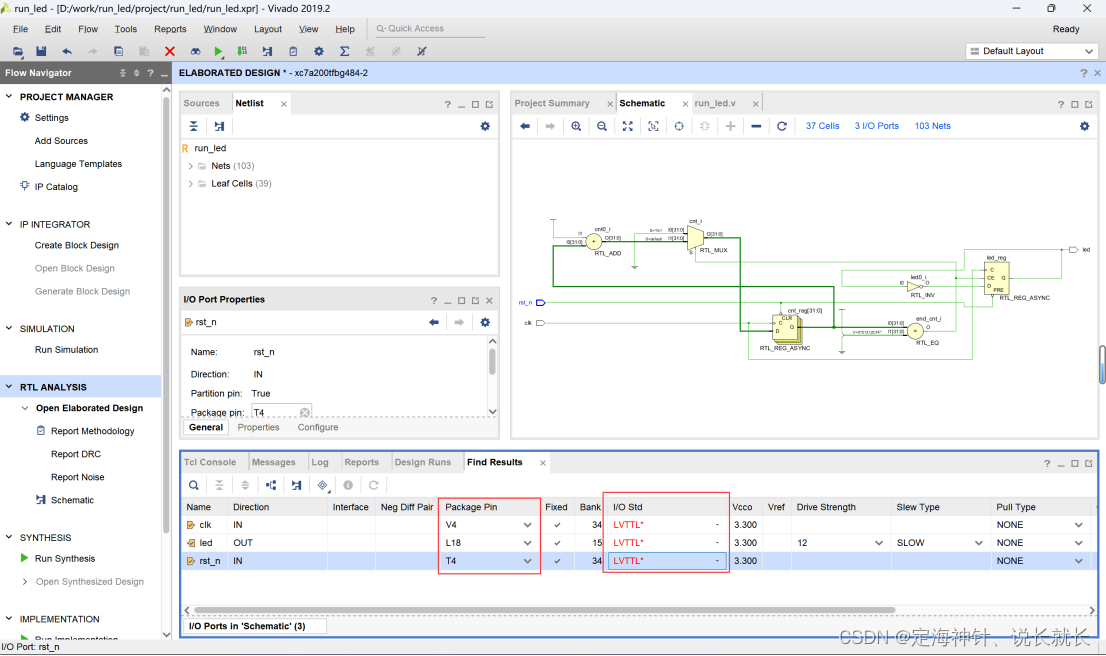1106x656 pixels.
Task: Open Netlist panel settings gear
Action: (485, 126)
